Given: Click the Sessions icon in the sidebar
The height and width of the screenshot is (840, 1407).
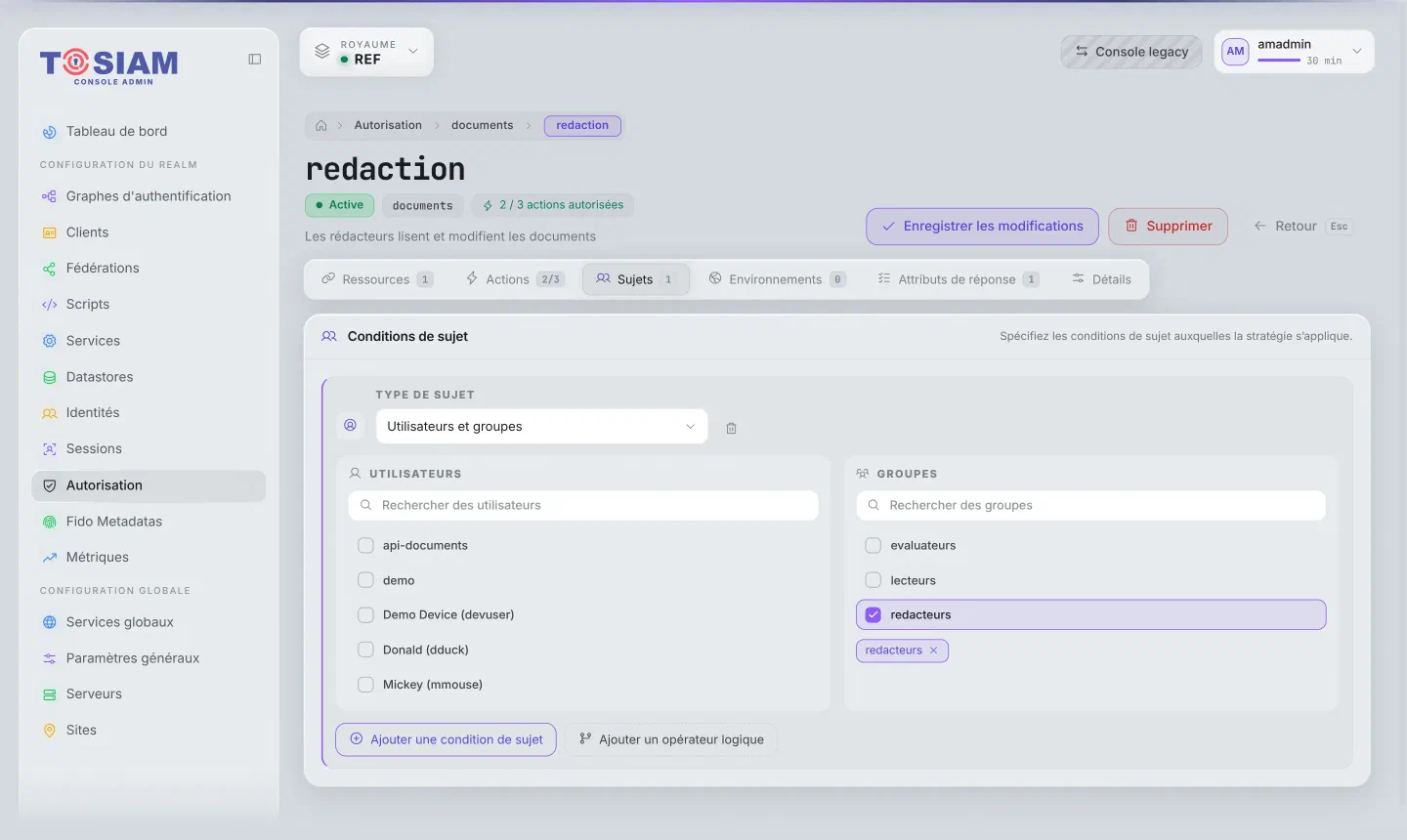Looking at the screenshot, I should click(x=50, y=449).
